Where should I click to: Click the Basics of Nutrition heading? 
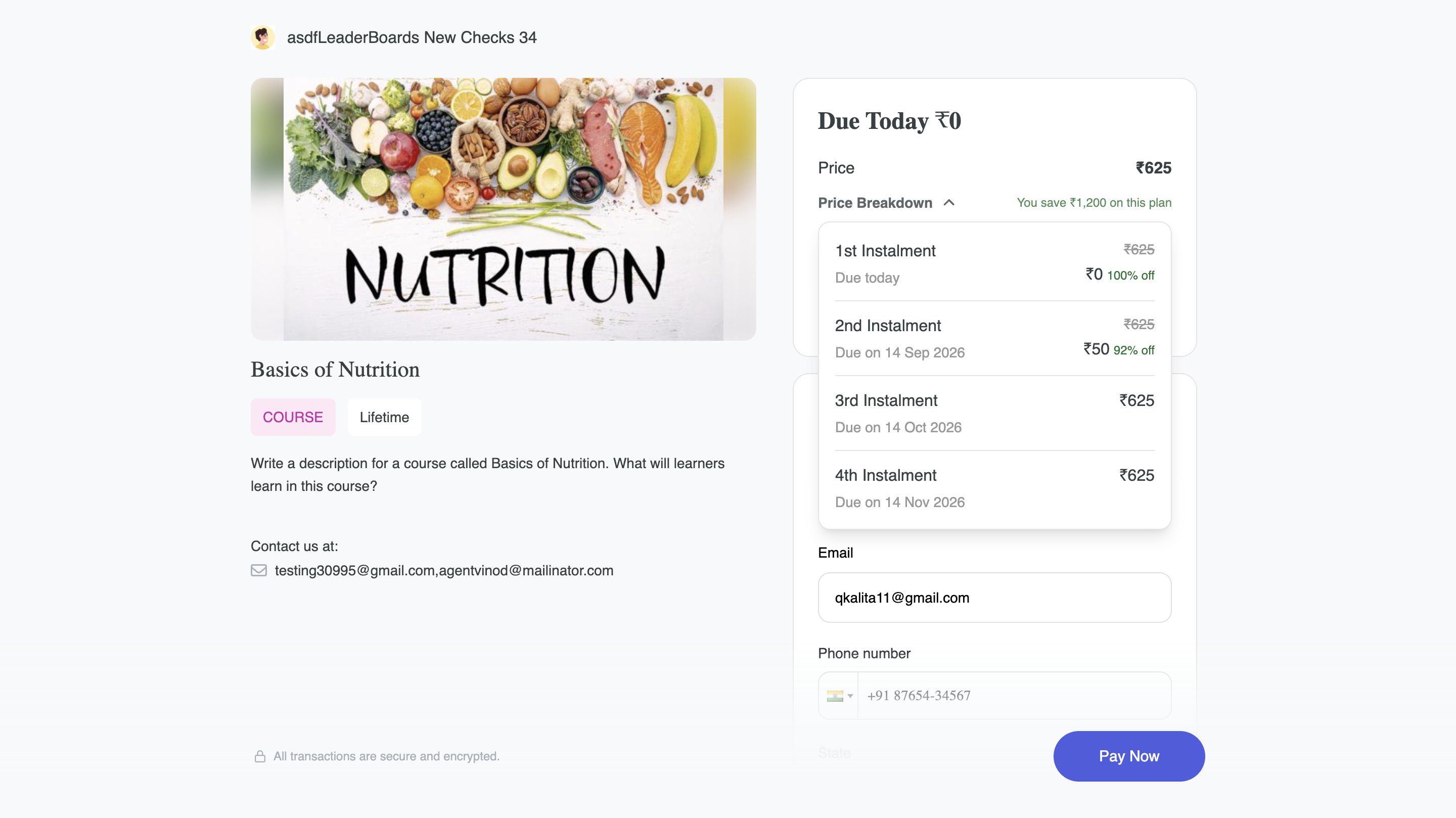pyautogui.click(x=335, y=370)
